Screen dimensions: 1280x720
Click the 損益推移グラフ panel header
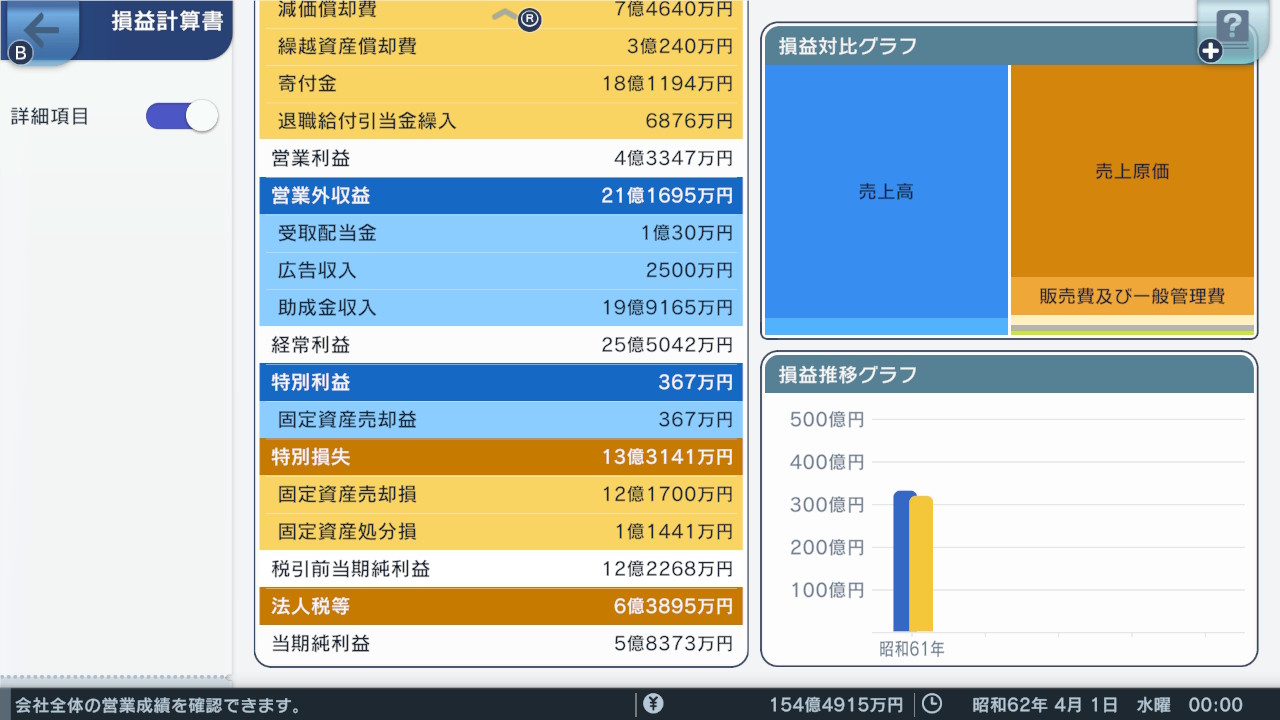click(1009, 375)
